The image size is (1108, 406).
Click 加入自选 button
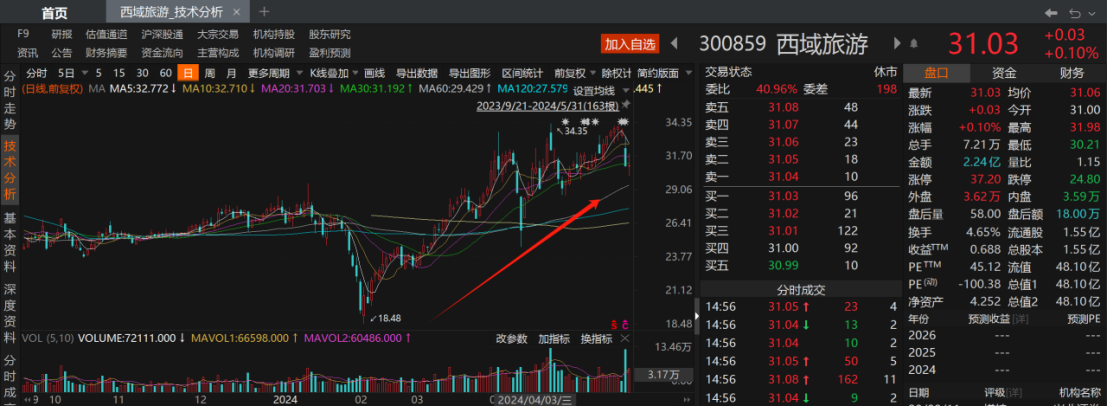(630, 44)
